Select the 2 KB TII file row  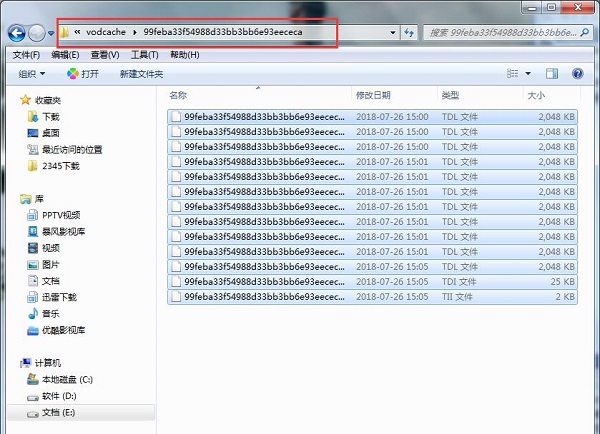click(372, 297)
